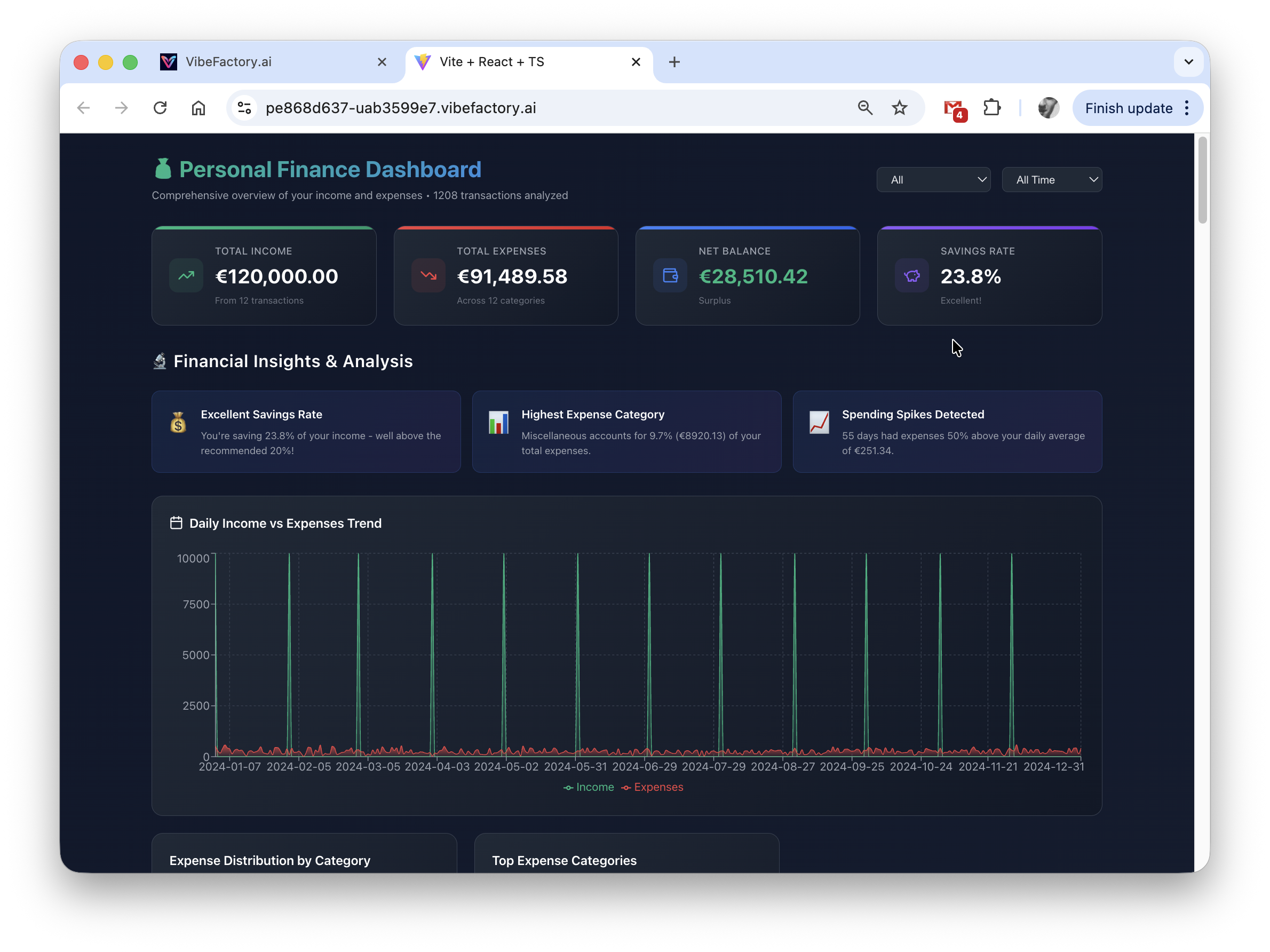Image resolution: width=1270 pixels, height=952 pixels.
Task: Switch to the VibeFactory.ai tab
Action: pos(228,61)
